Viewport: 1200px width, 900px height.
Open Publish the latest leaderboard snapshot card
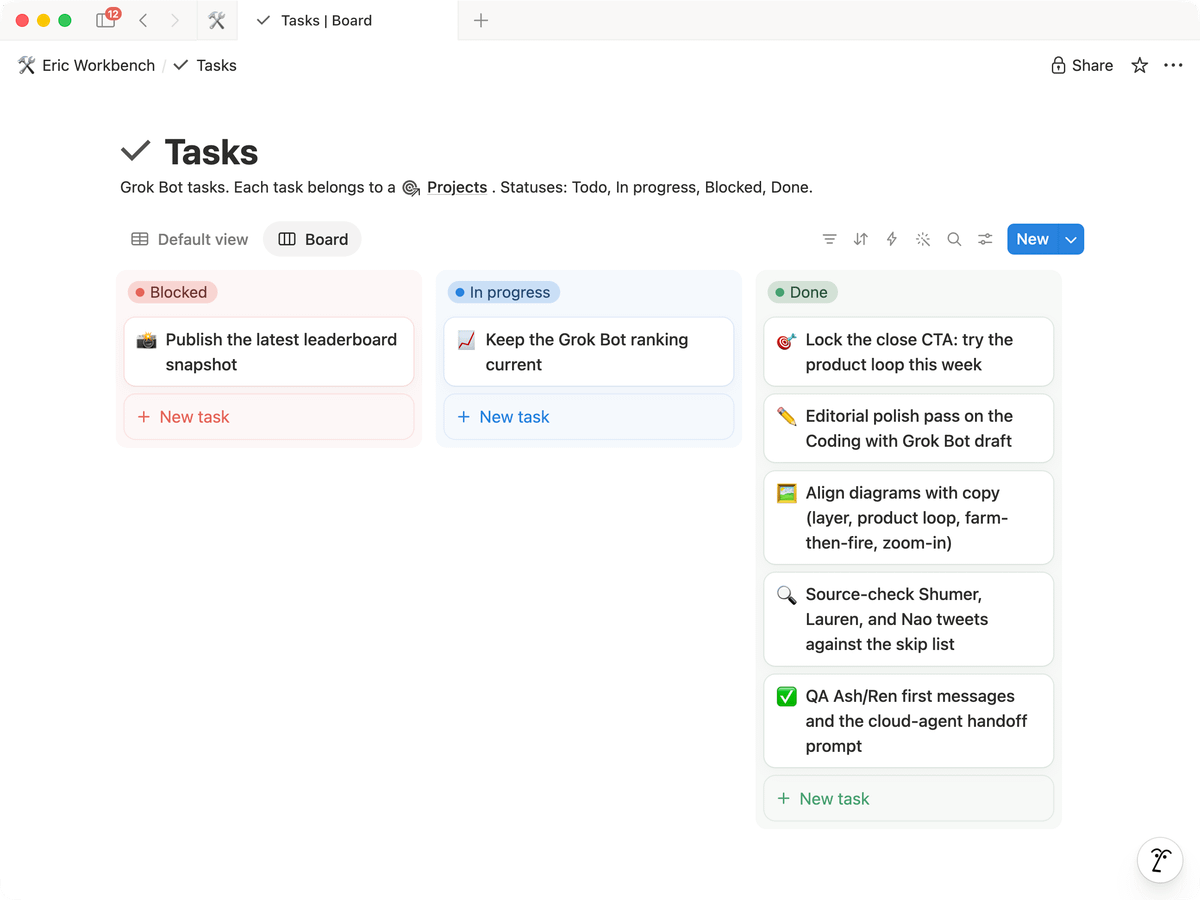269,352
